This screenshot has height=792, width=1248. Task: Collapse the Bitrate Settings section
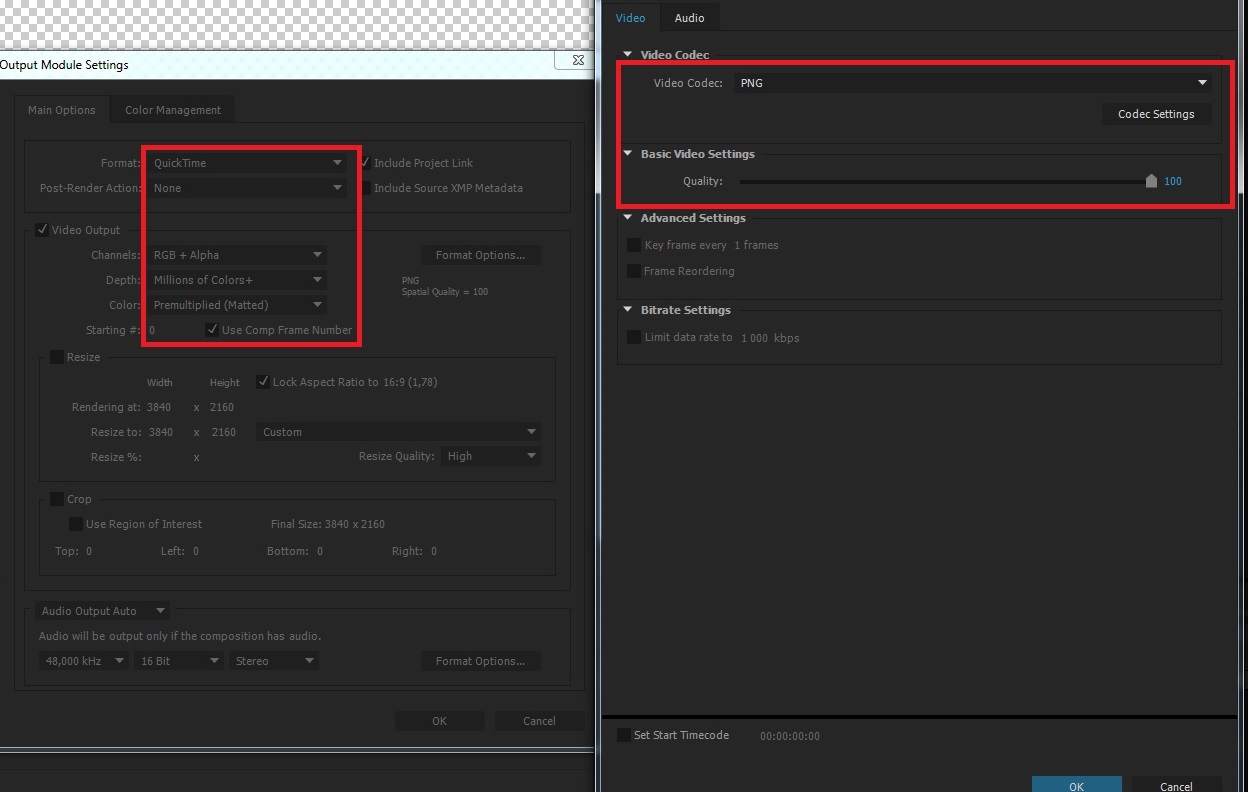tap(628, 310)
